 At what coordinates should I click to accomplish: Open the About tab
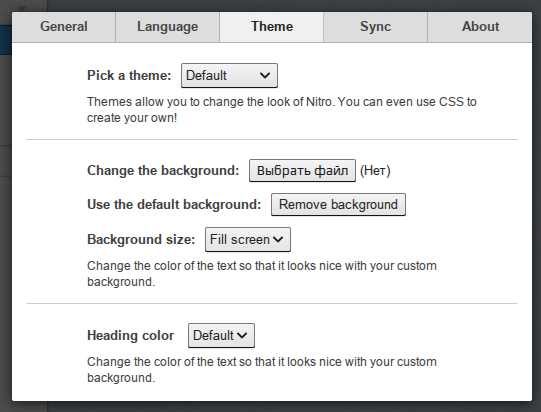[480, 27]
